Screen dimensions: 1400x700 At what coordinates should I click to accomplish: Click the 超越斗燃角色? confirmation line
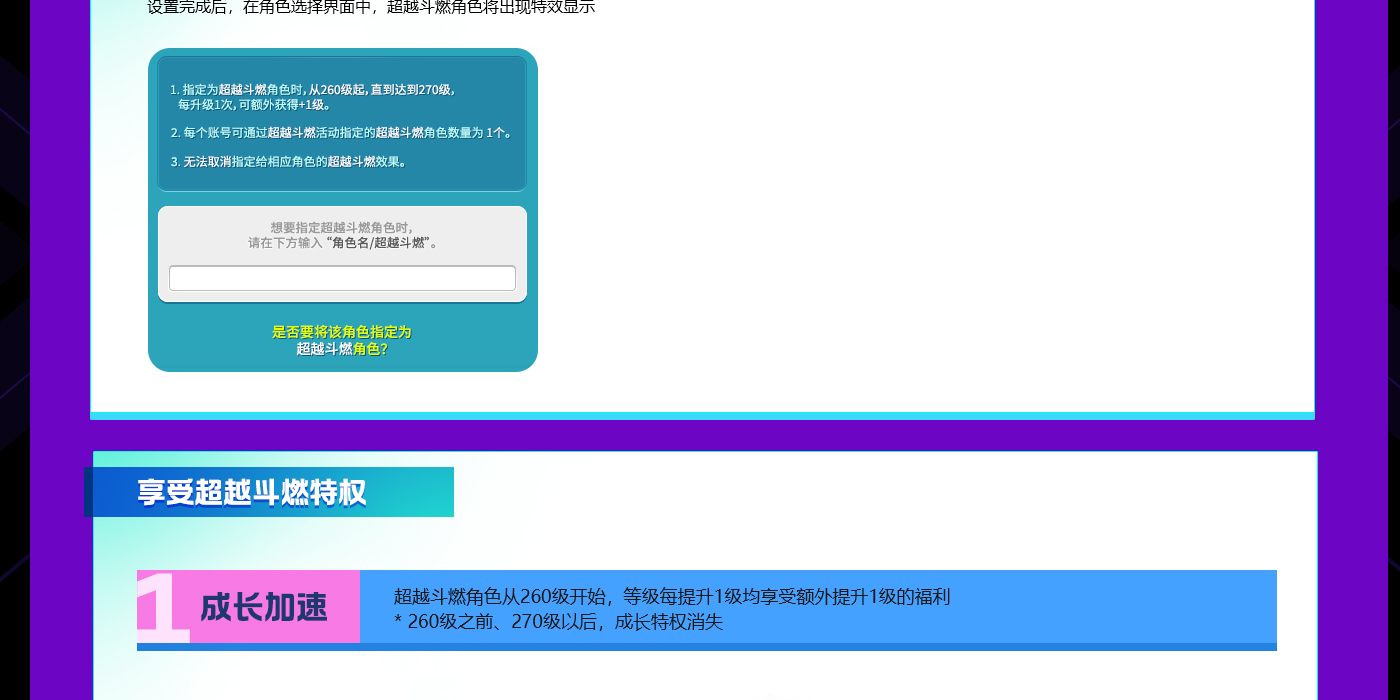click(341, 349)
